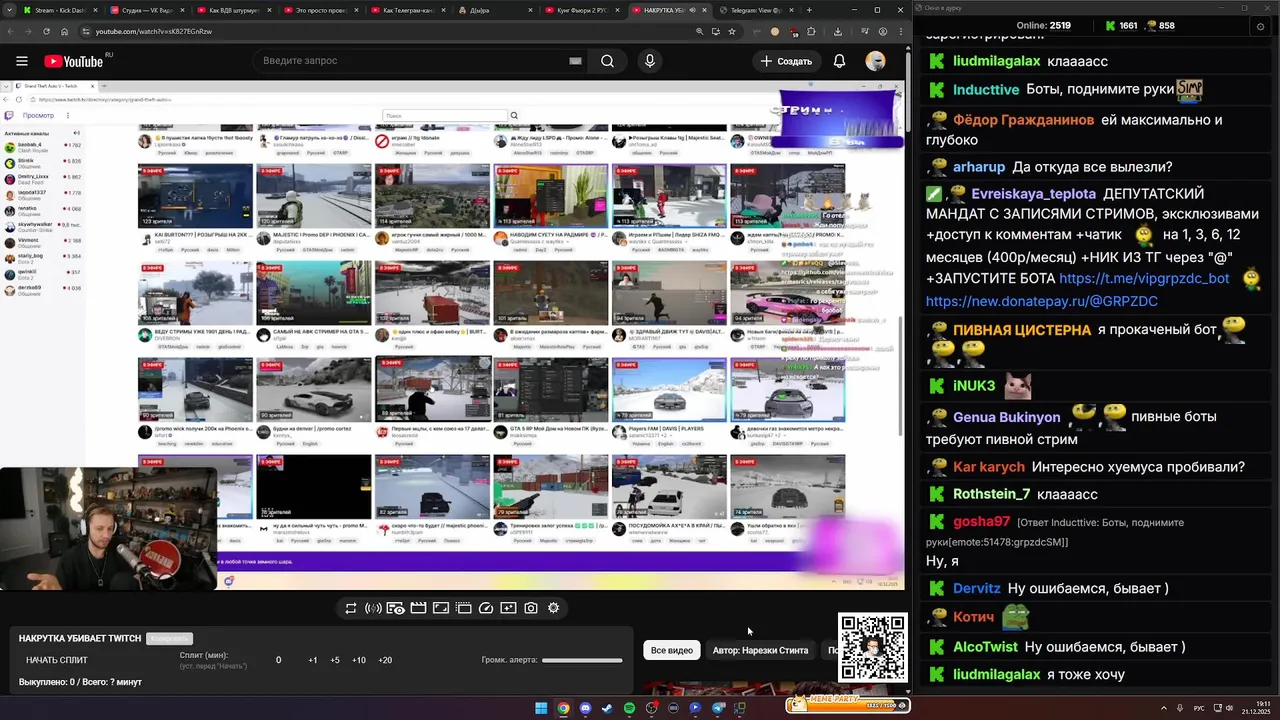
Task: Select the Автор: Нарезки Стинта chip
Action: pos(760,650)
